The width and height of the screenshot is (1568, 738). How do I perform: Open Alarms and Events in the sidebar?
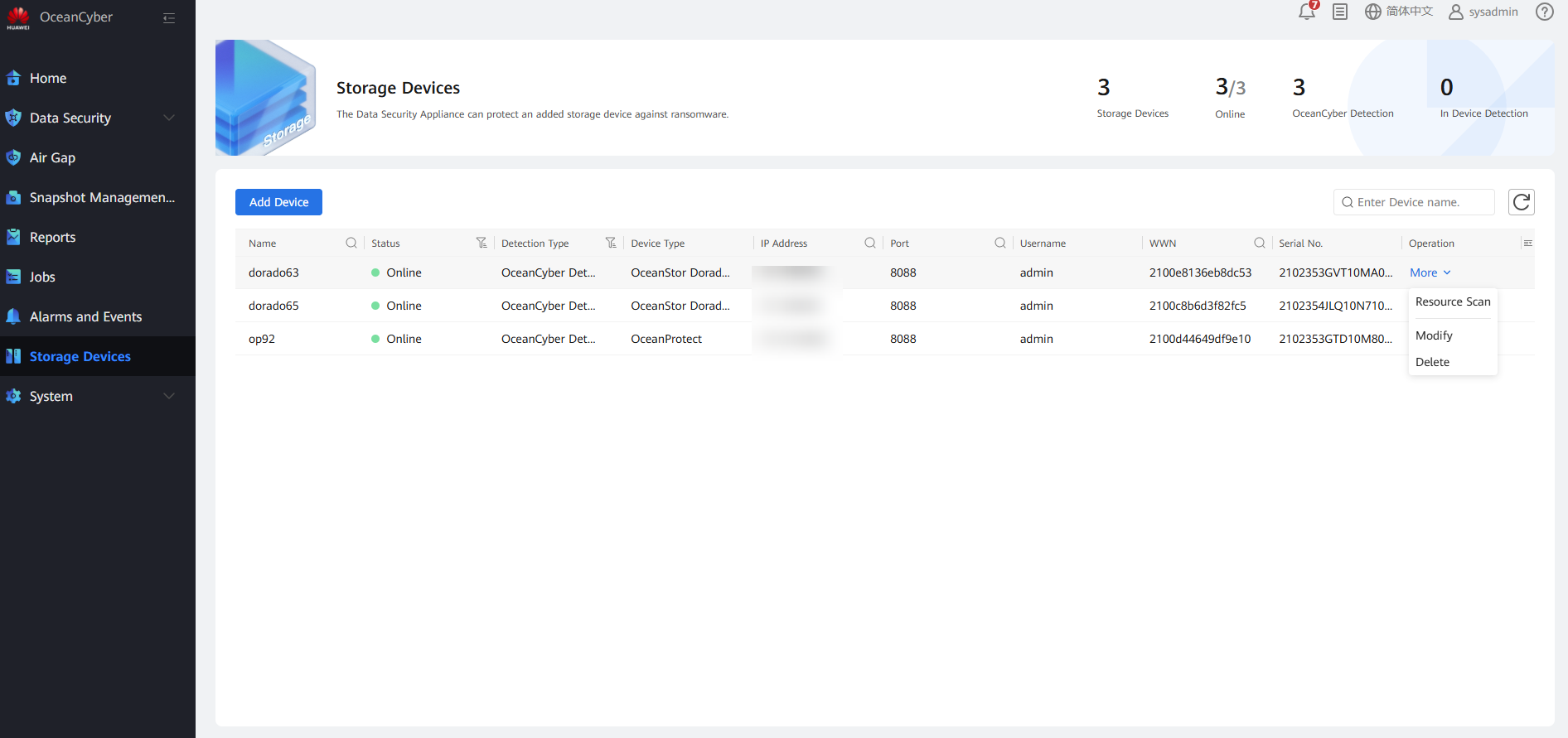(x=85, y=316)
